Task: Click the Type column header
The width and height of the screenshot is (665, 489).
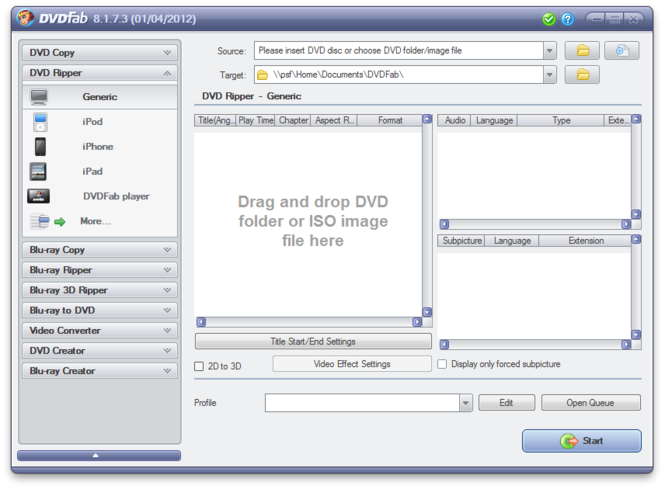Action: pyautogui.click(x=561, y=120)
